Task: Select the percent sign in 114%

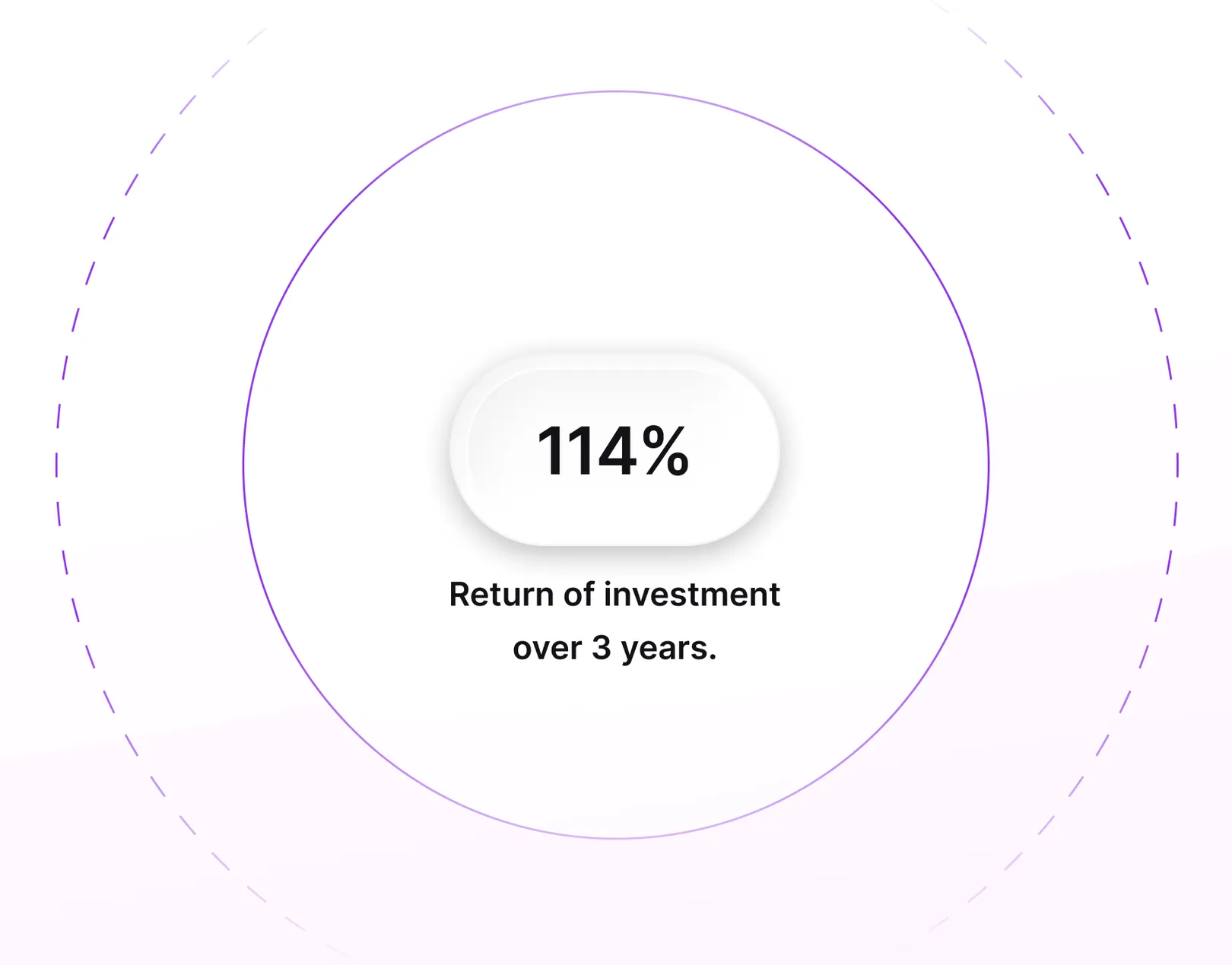Action: pos(665,451)
